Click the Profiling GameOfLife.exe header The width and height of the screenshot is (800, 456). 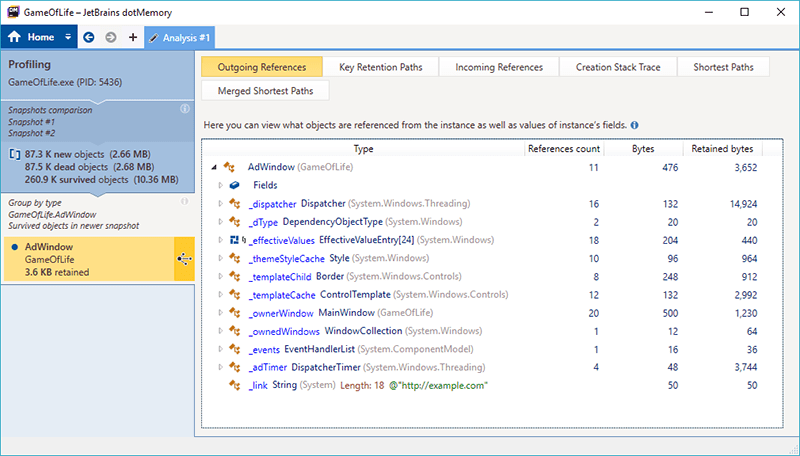(97, 72)
